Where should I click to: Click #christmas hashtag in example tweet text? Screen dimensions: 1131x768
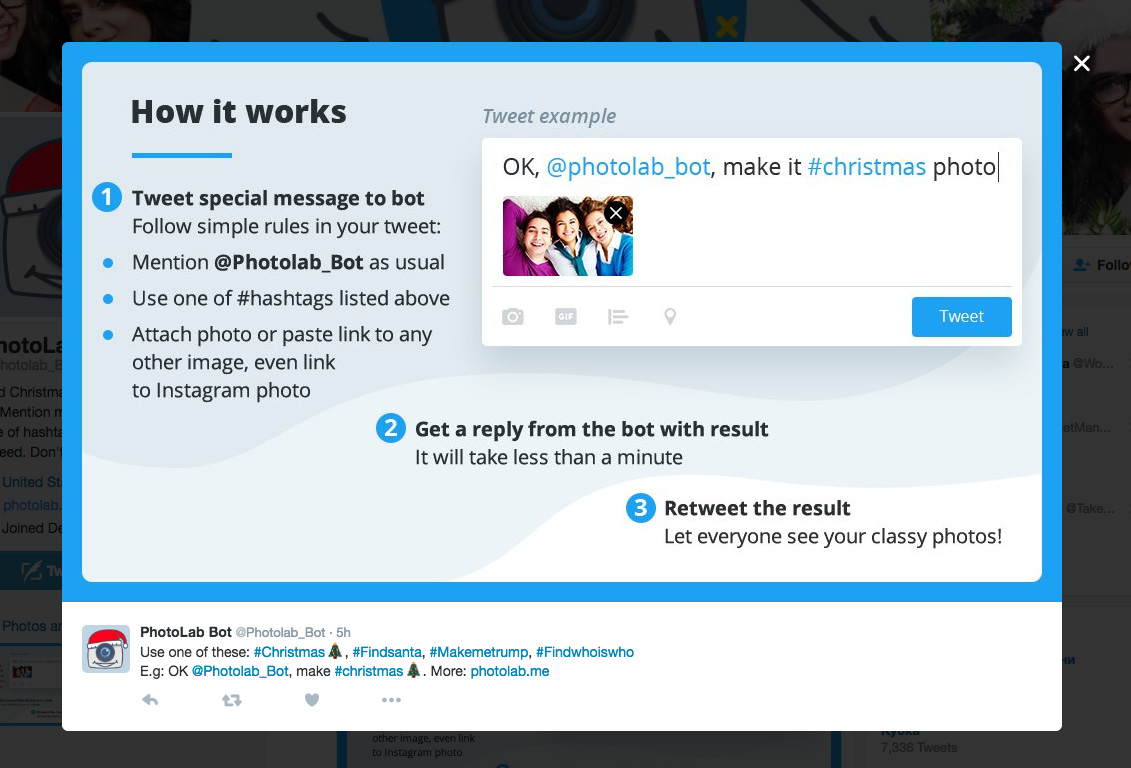[x=866, y=167]
